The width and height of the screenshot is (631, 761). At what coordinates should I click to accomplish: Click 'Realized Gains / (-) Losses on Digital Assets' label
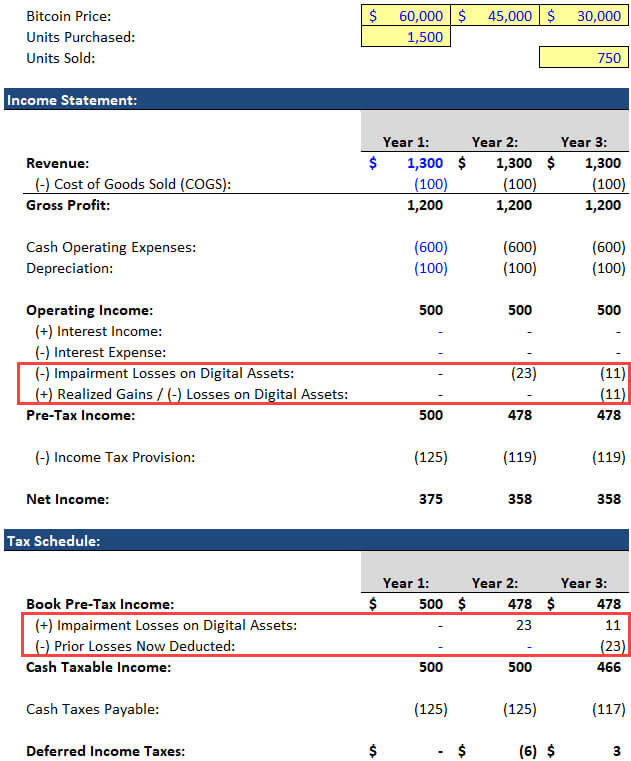(x=202, y=394)
